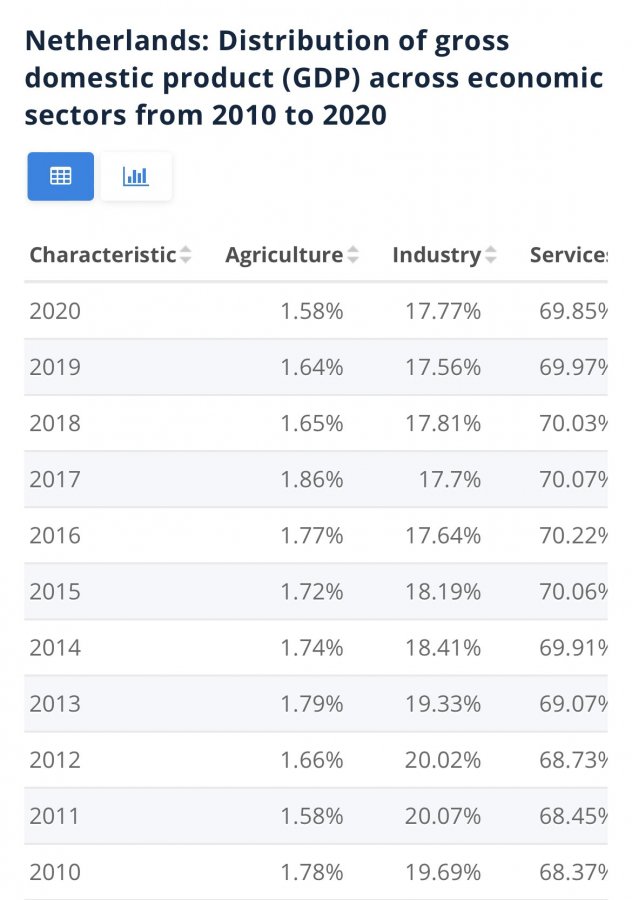The image size is (632, 900).
Task: Click the 2011 Services value 68.45%
Action: (x=572, y=815)
